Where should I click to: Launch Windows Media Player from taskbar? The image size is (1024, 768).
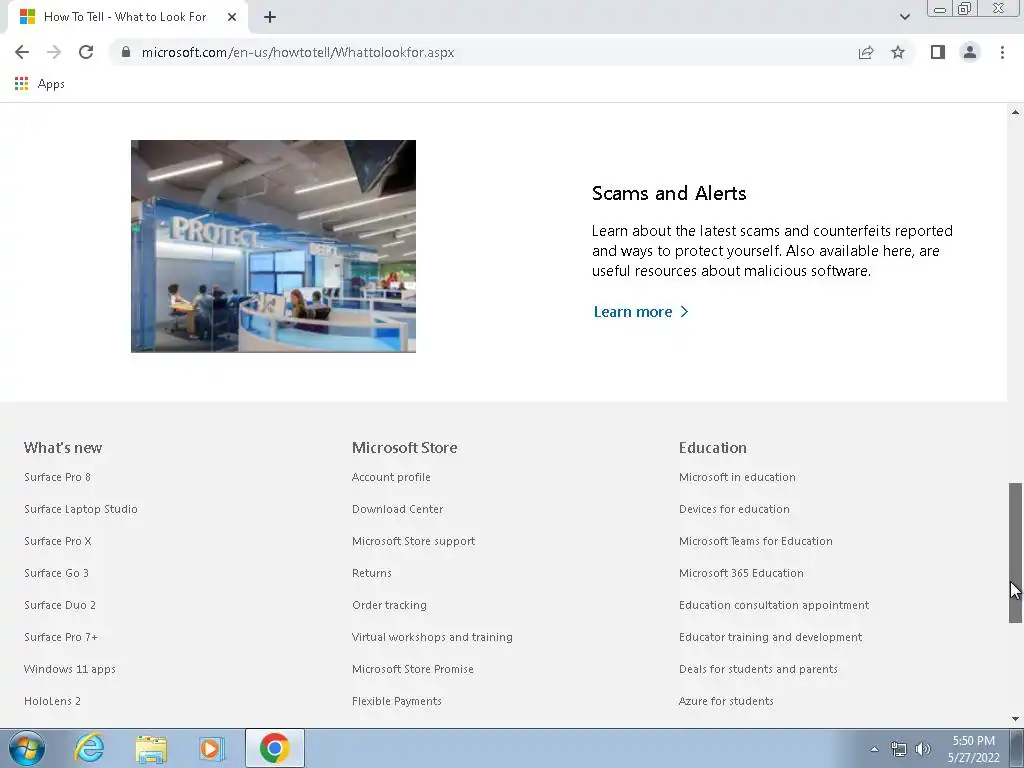[x=212, y=748]
